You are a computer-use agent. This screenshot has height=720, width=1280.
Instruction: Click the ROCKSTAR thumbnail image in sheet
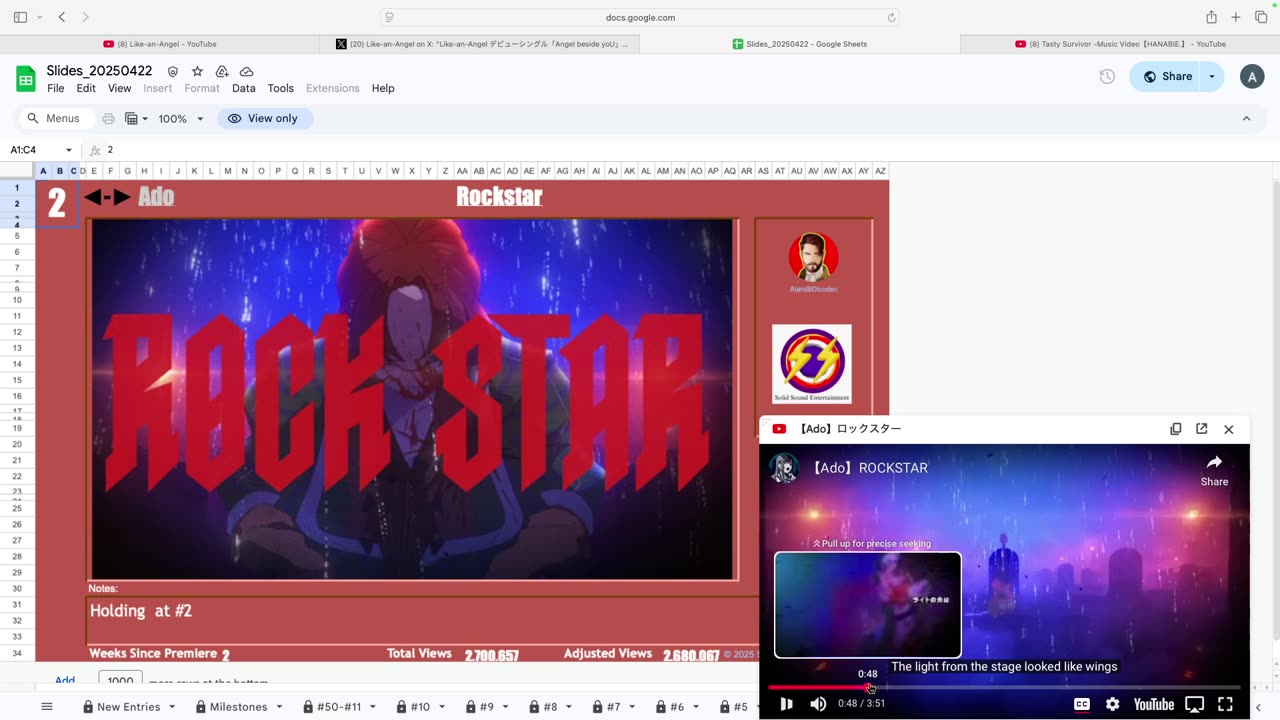pos(412,399)
